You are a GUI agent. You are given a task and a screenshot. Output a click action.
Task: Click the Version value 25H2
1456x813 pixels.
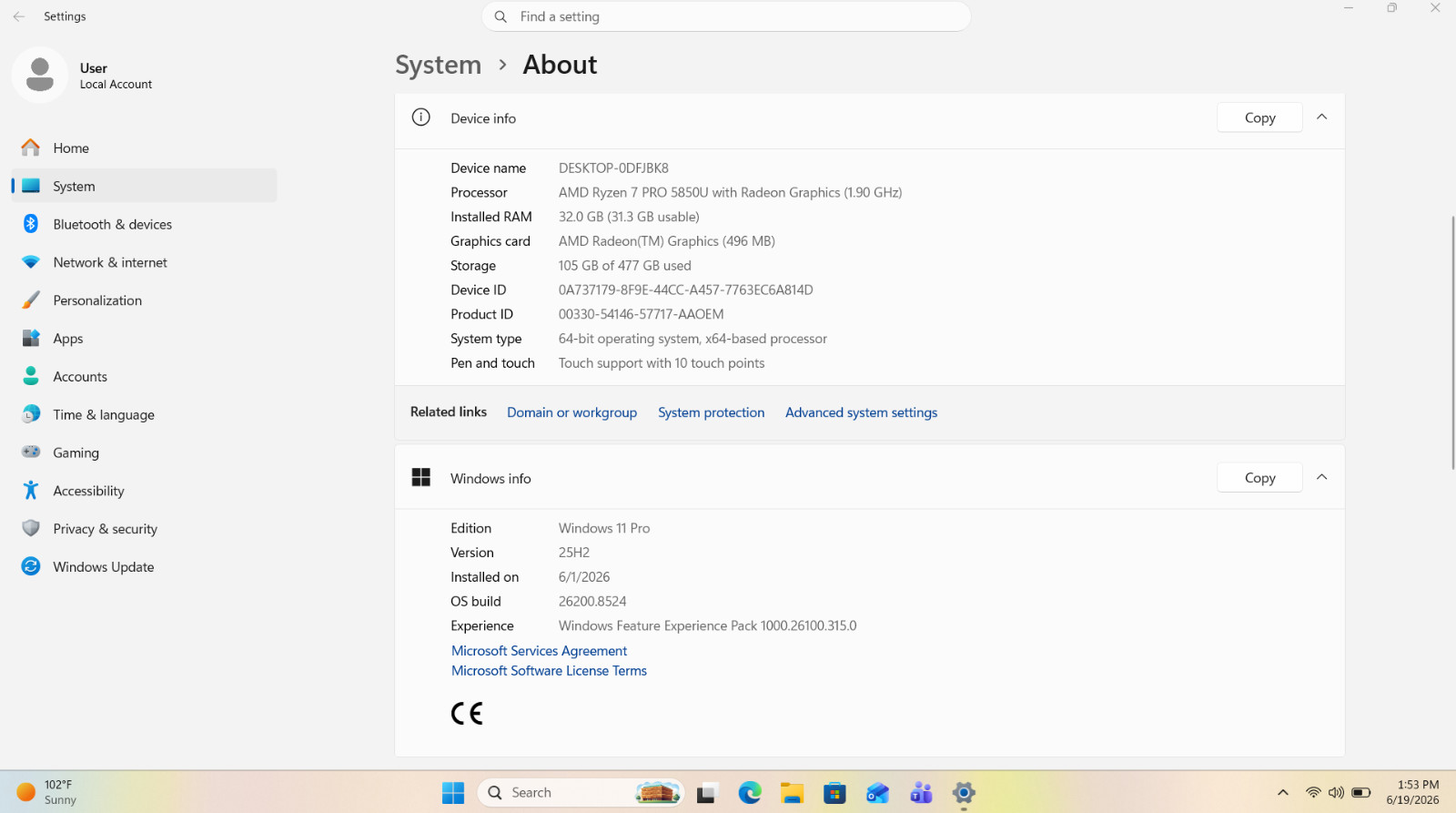574,553
